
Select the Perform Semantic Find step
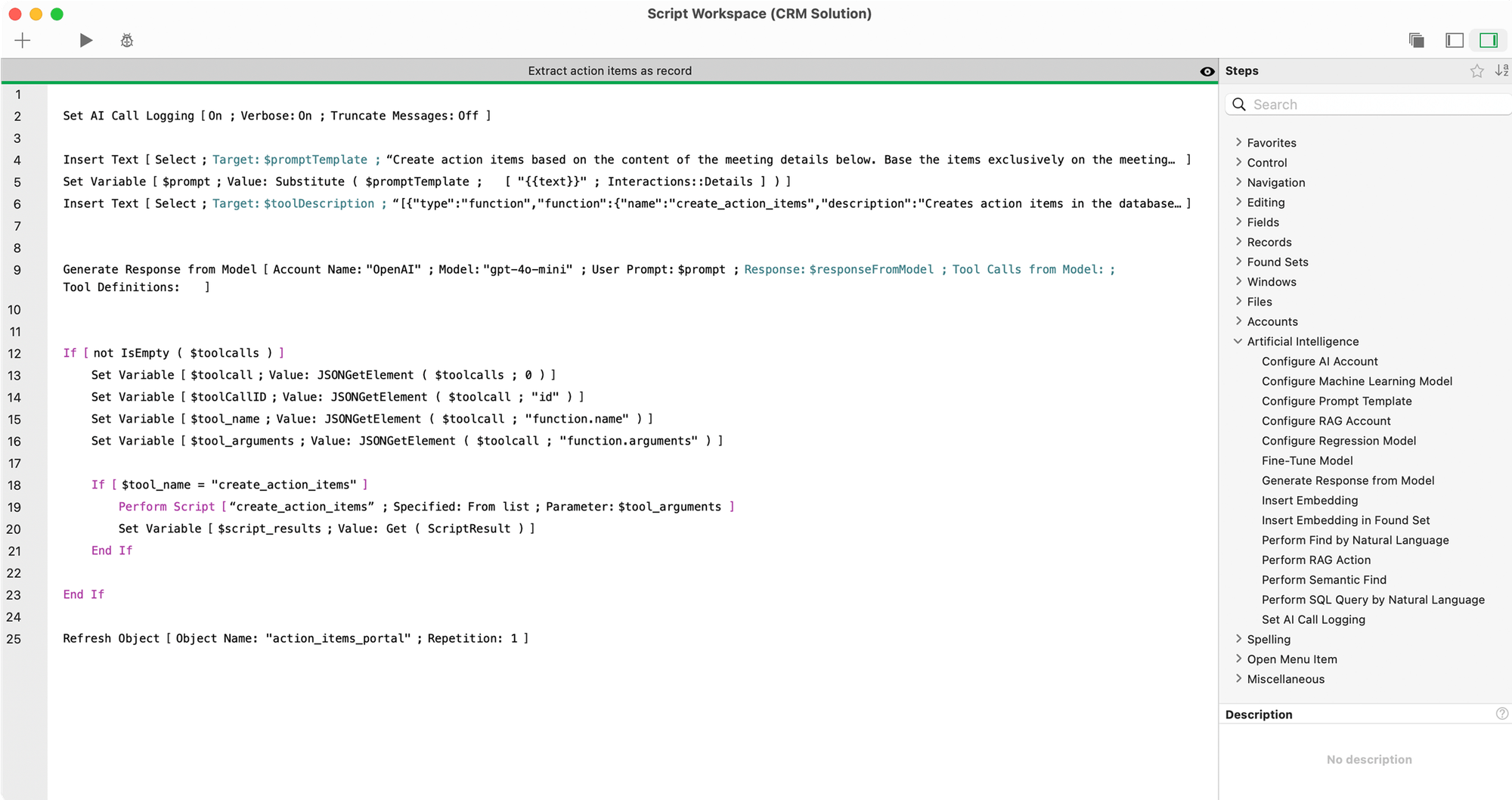[x=1324, y=580]
